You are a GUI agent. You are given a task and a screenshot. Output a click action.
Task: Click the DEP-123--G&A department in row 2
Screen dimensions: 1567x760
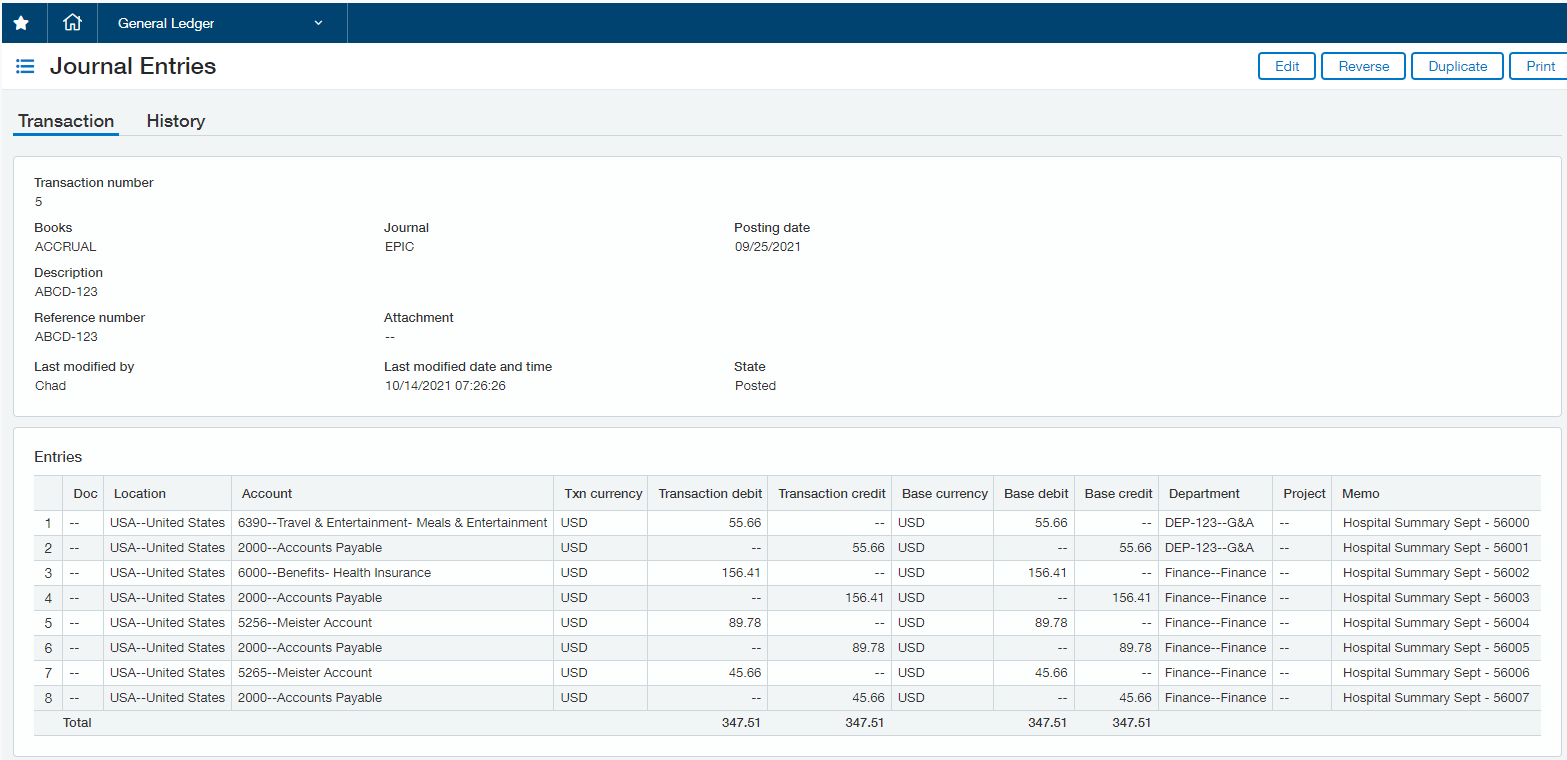click(1209, 548)
